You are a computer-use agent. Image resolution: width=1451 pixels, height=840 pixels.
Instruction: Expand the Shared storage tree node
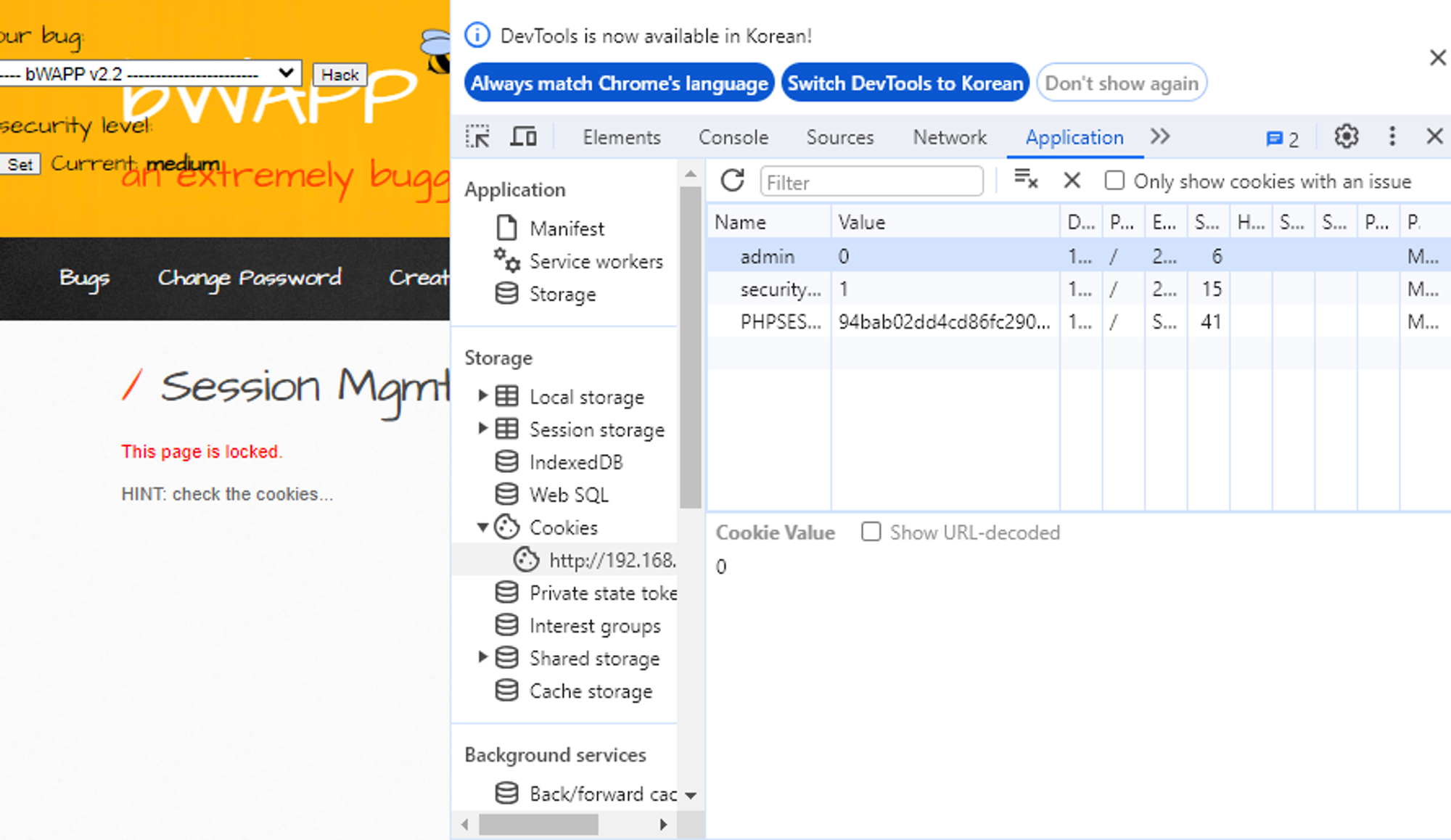click(x=482, y=656)
